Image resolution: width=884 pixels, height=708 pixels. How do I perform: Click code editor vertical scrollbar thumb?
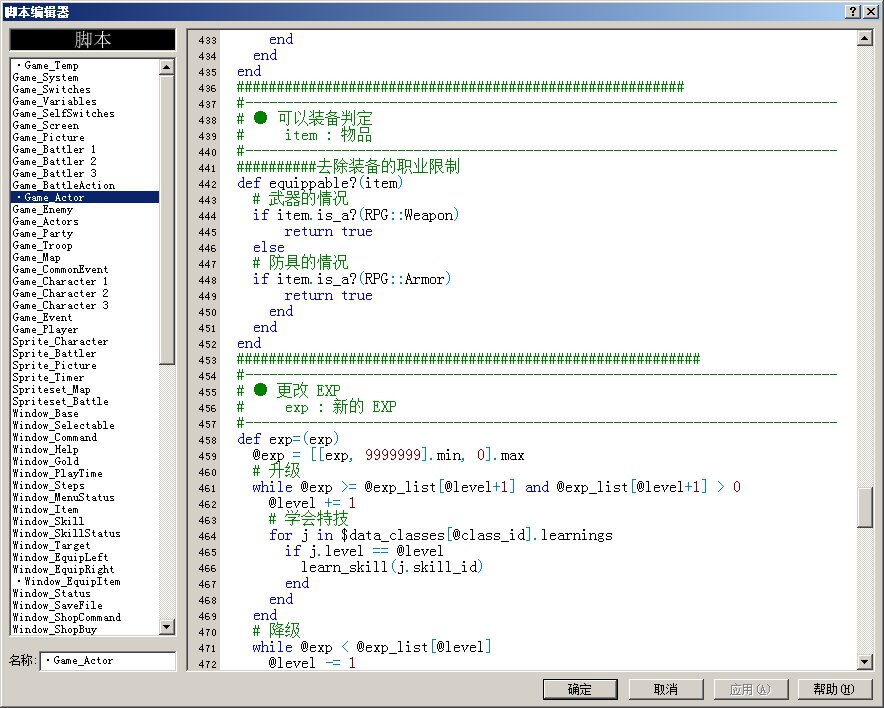pyautogui.click(x=864, y=507)
